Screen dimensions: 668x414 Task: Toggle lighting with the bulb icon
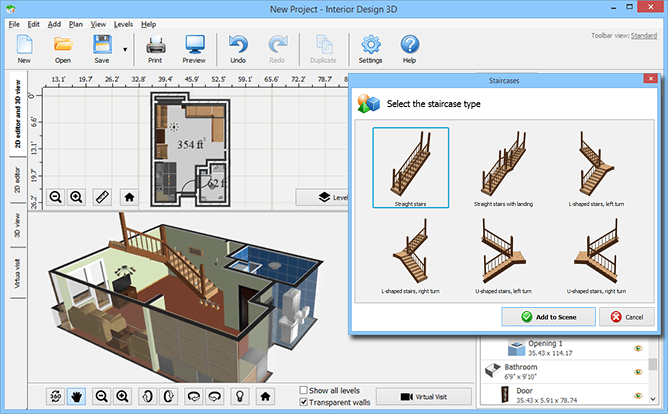point(240,397)
